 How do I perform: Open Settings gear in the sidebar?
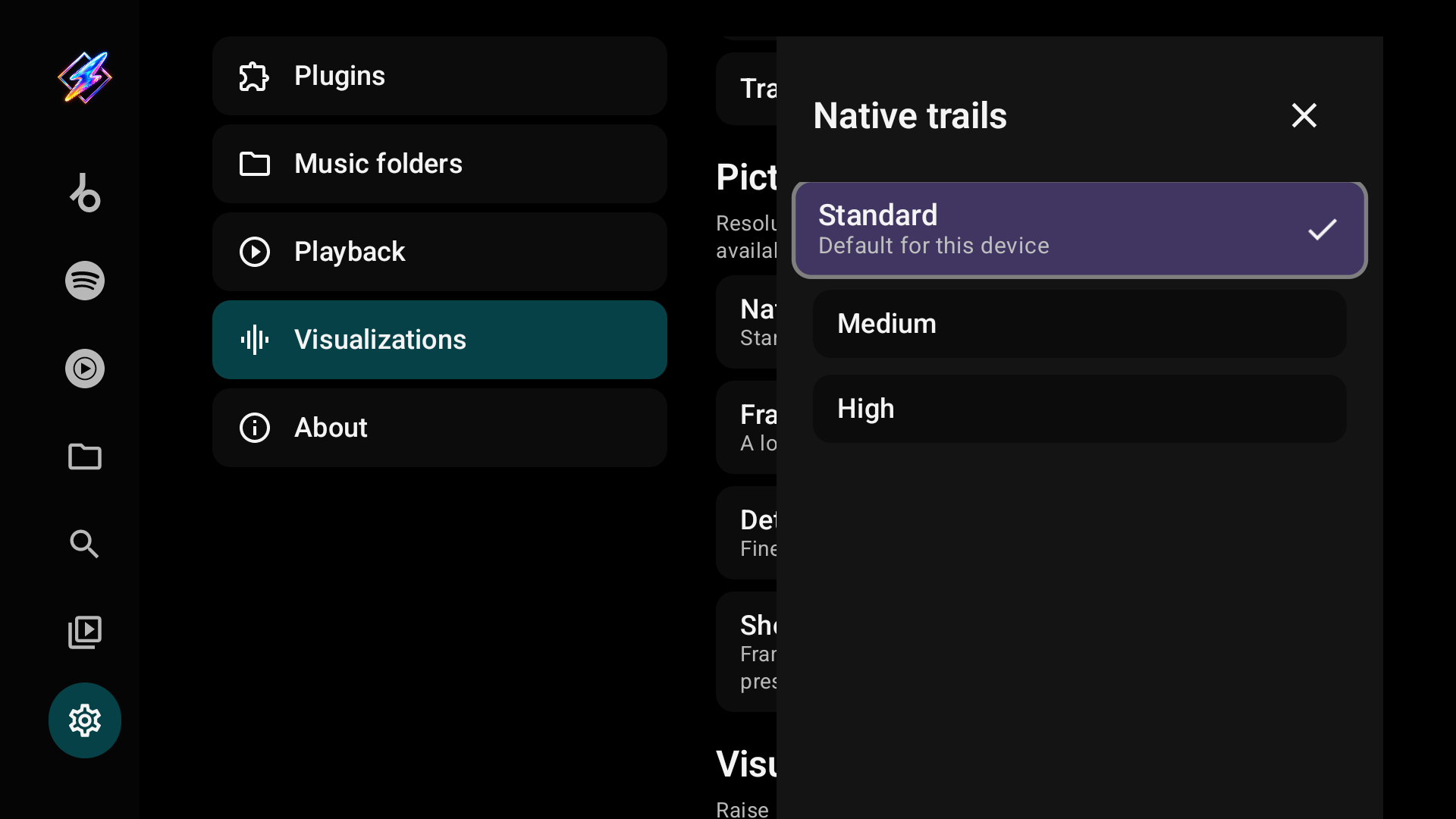pos(85,720)
